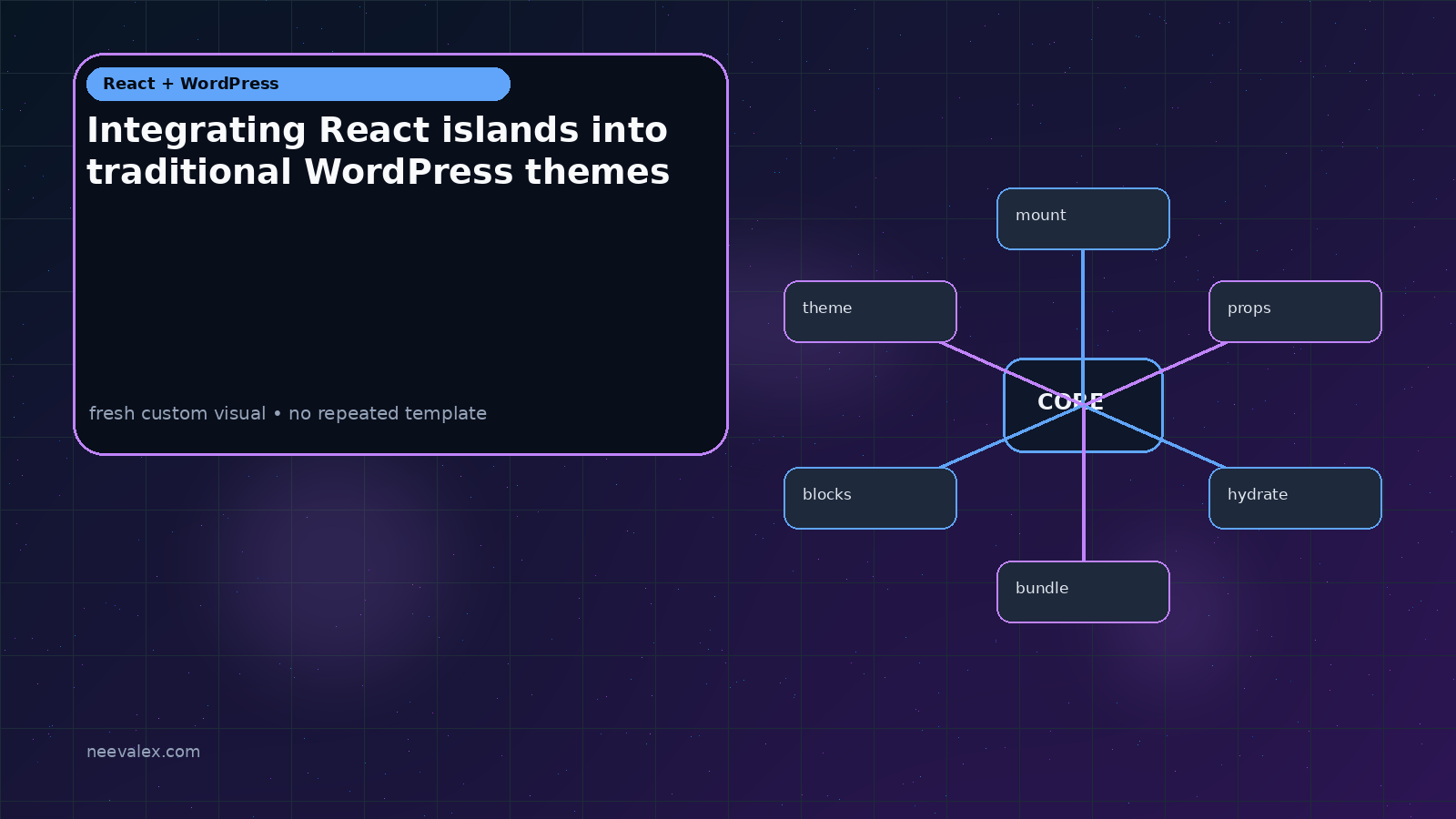This screenshot has width=1456, height=819.
Task: Open the neevalex.com link
Action: tap(143, 752)
